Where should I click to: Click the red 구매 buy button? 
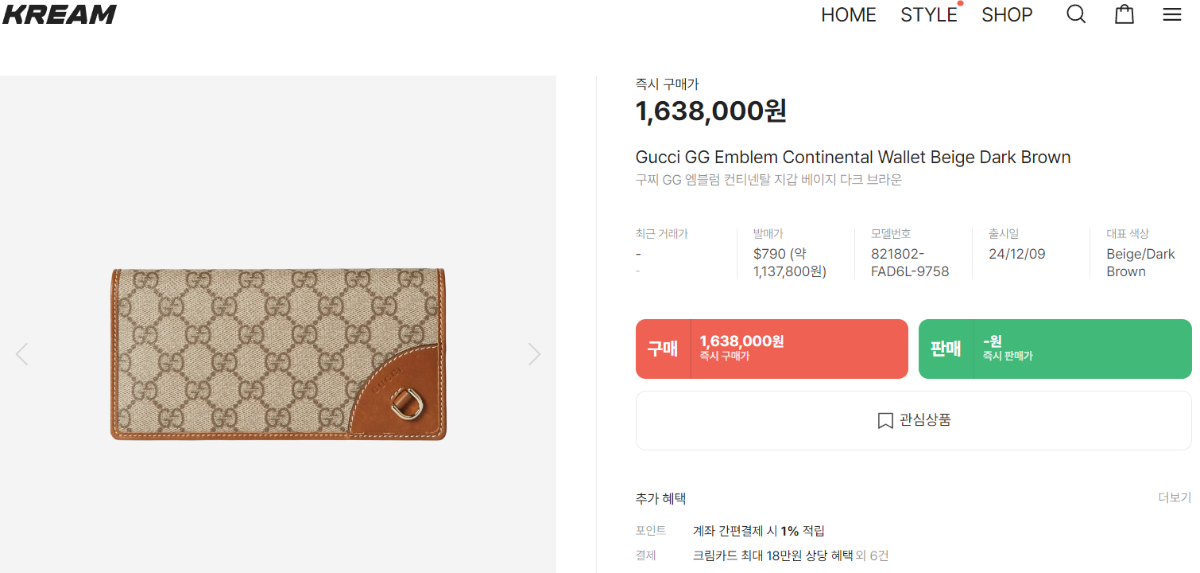tap(771, 349)
